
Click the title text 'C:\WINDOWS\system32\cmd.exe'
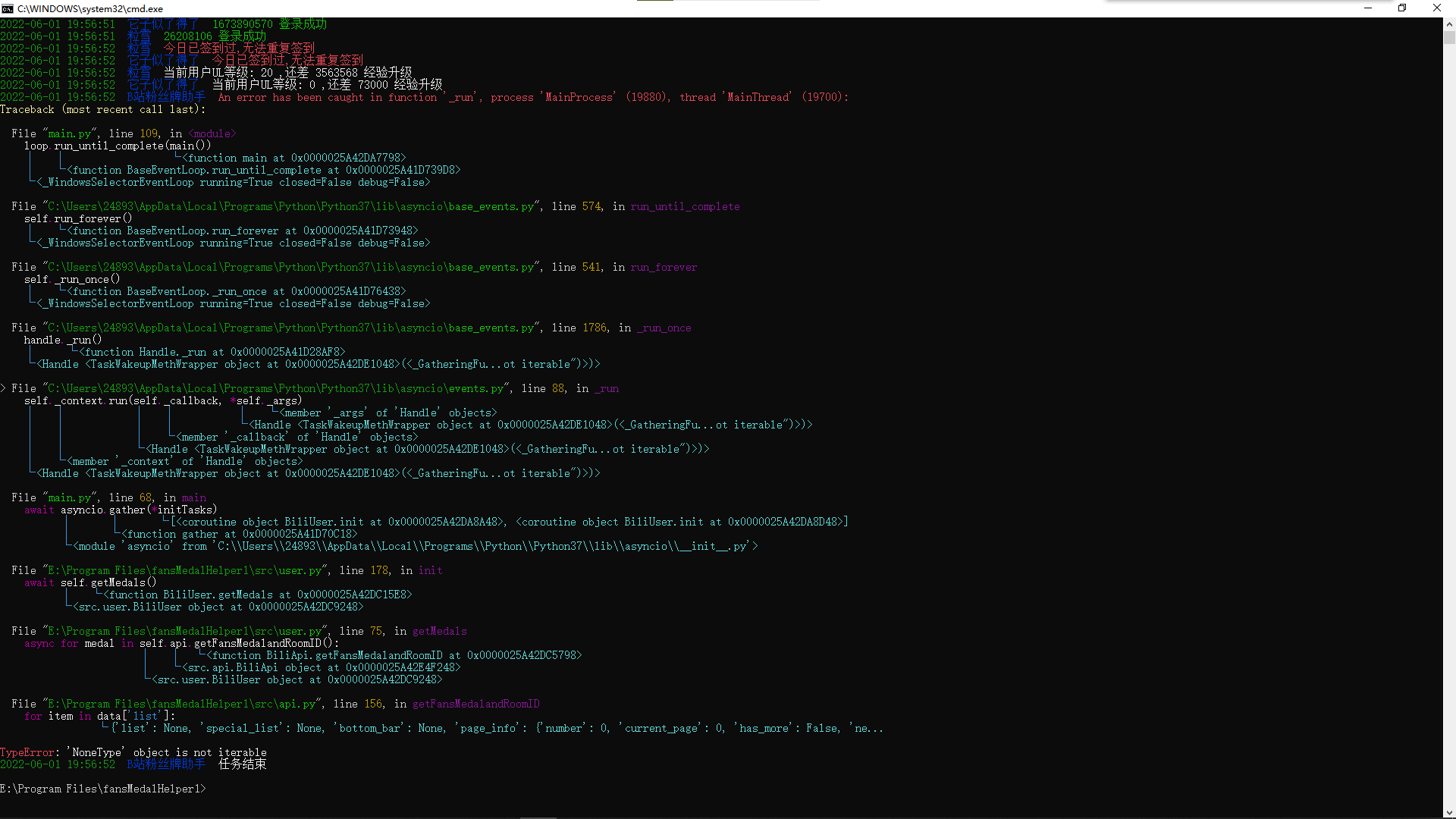pyautogui.click(x=90, y=8)
